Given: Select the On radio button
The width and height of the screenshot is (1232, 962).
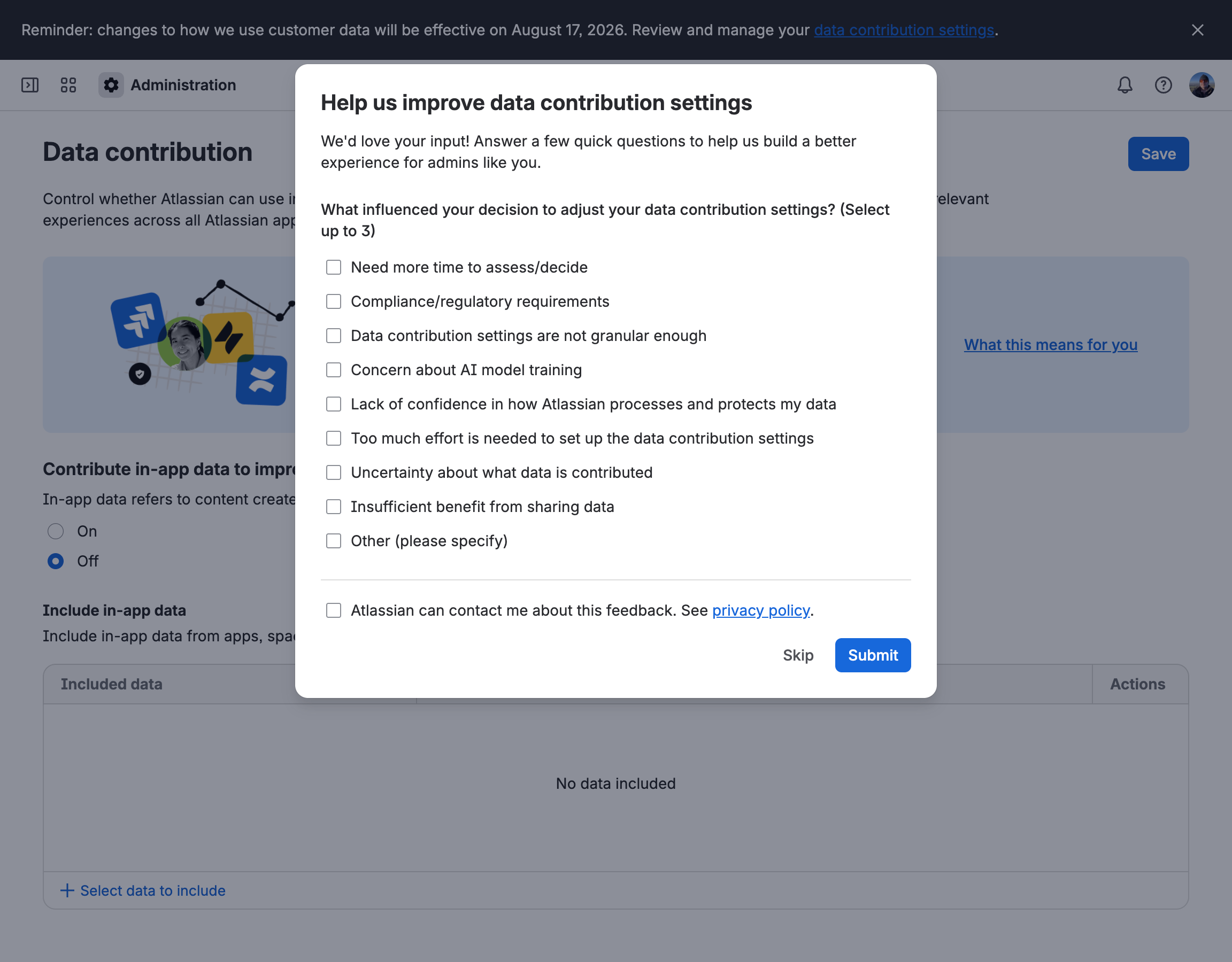Looking at the screenshot, I should pos(55,531).
